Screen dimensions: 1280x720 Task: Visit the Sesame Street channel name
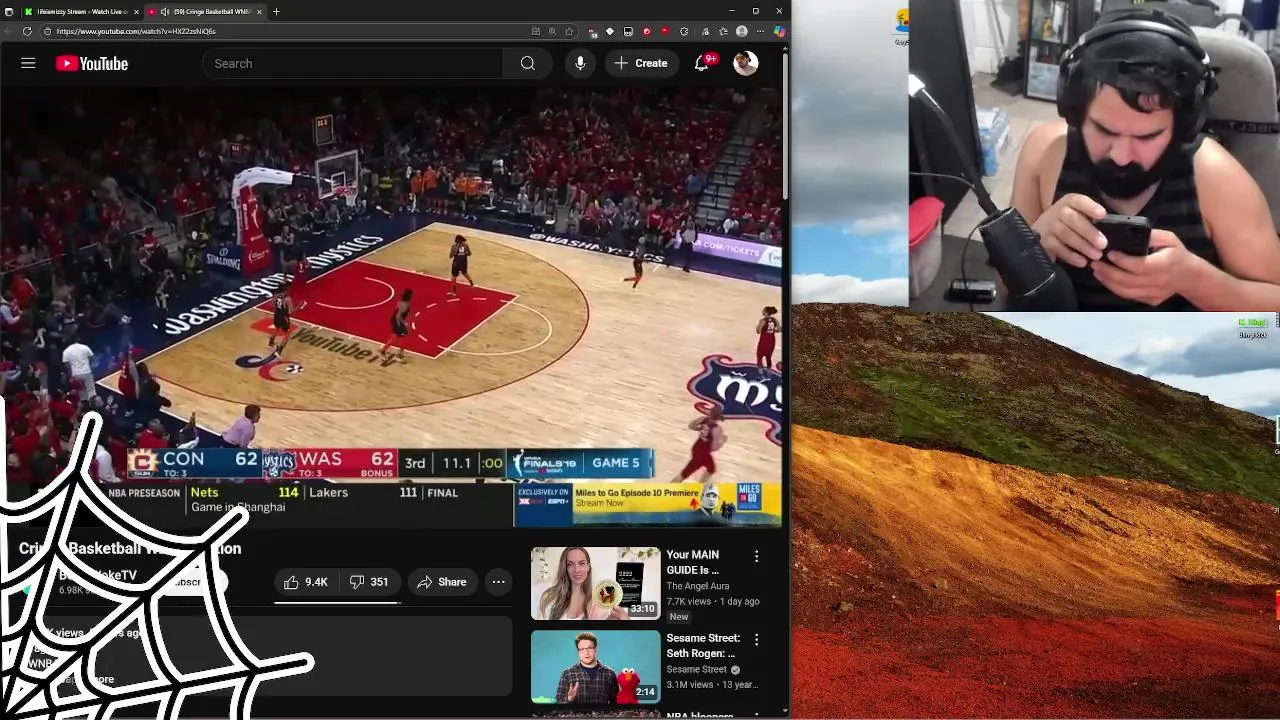697,669
